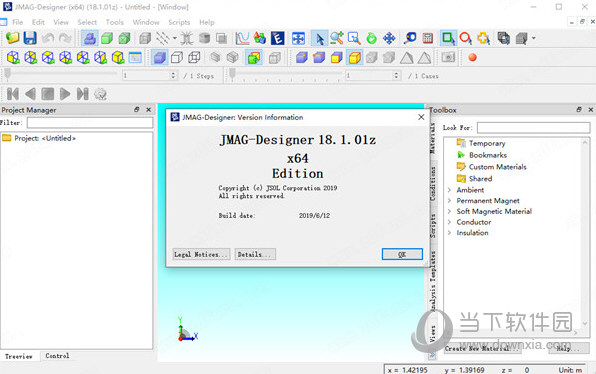Click the zoom in/out magnifier icon
596x374 pixels.
(337, 38)
